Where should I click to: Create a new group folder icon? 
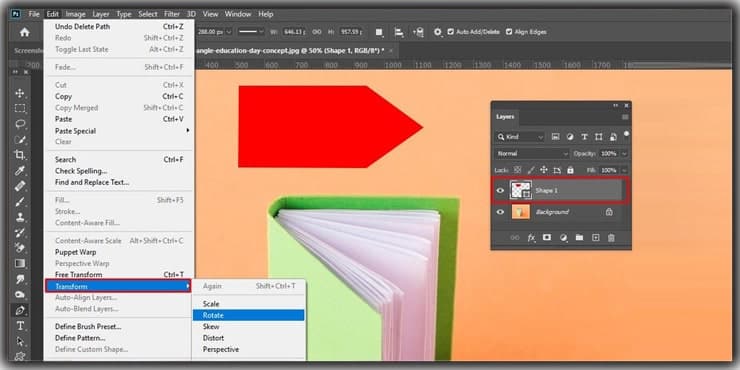tap(579, 238)
